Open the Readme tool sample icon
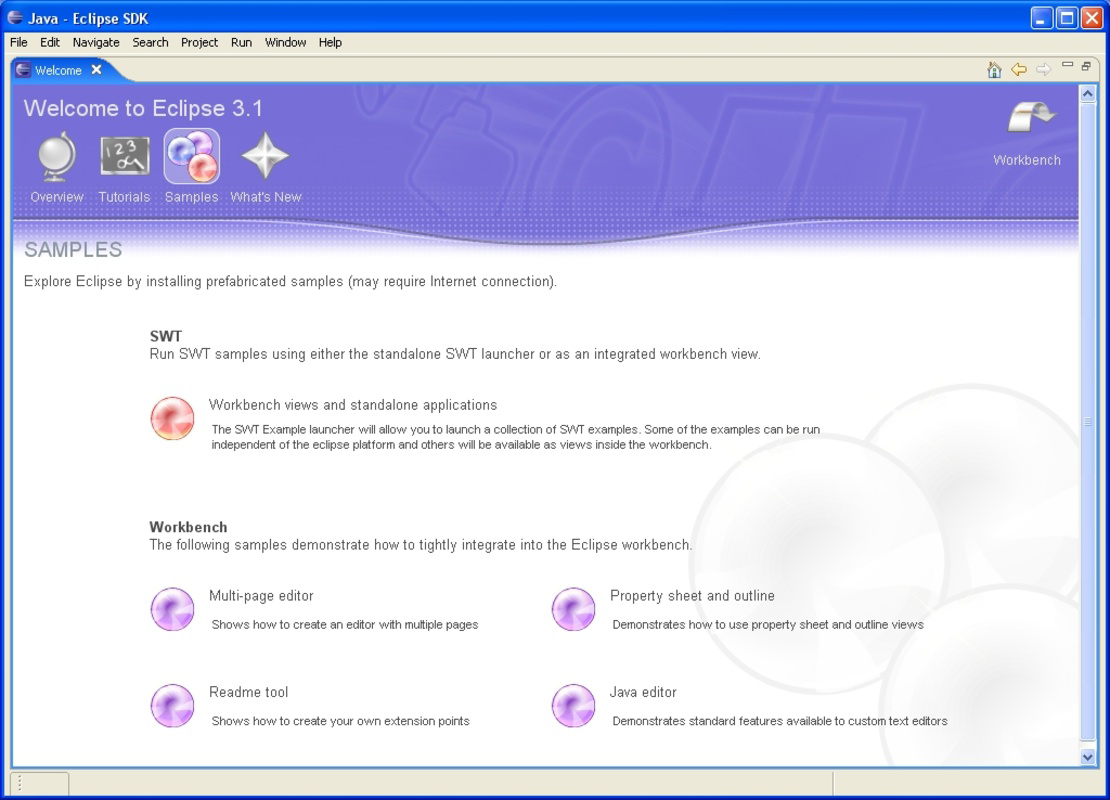This screenshot has height=800, width=1110. coord(172,705)
